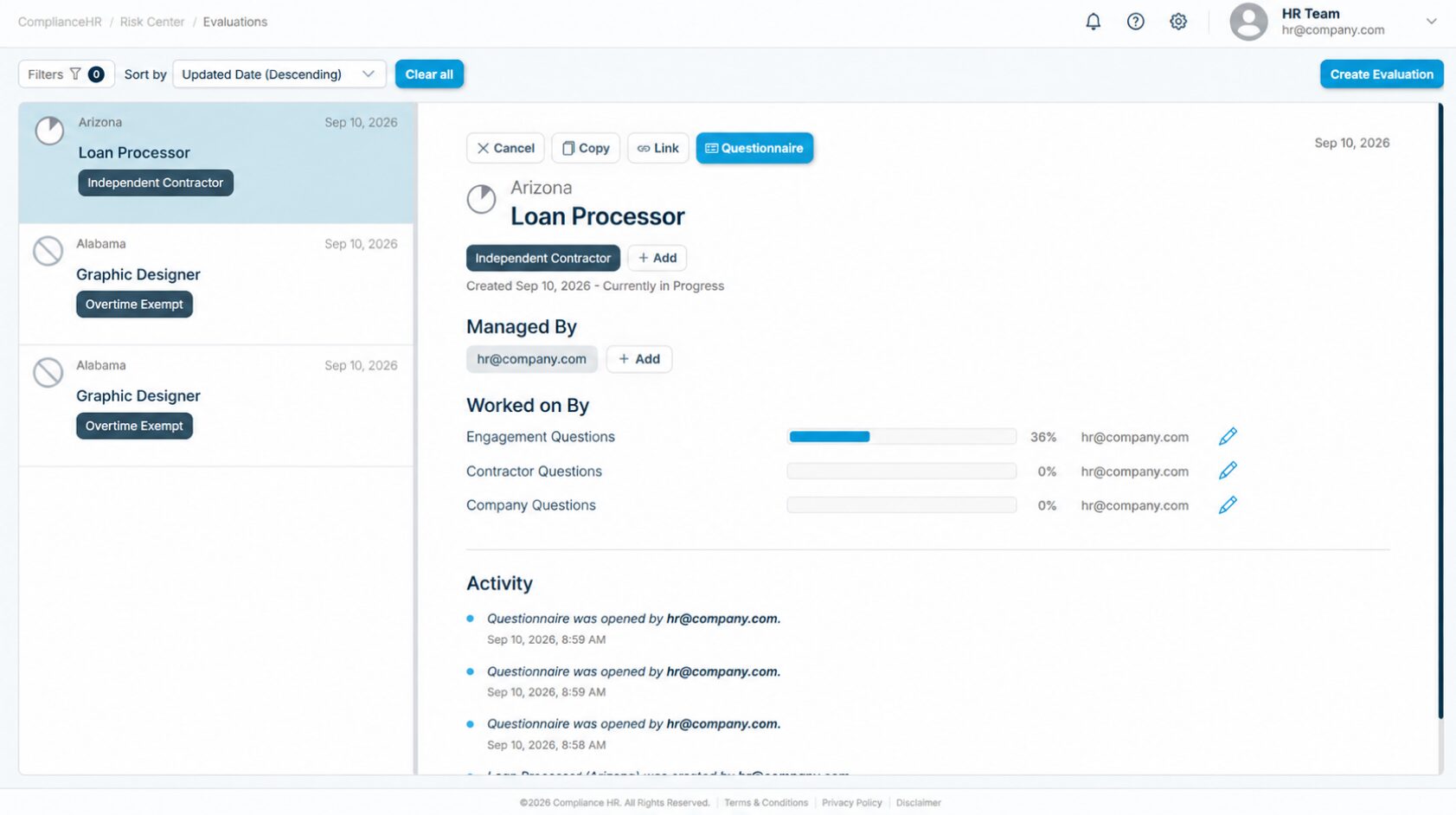This screenshot has height=815, width=1456.
Task: Cancel the evaluation
Action: 505,148
